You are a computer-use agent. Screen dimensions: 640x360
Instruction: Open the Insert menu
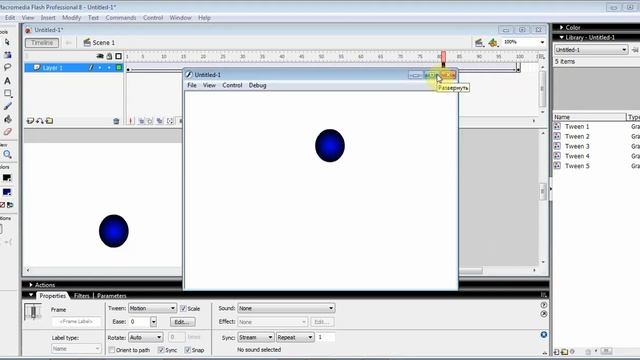(48, 18)
